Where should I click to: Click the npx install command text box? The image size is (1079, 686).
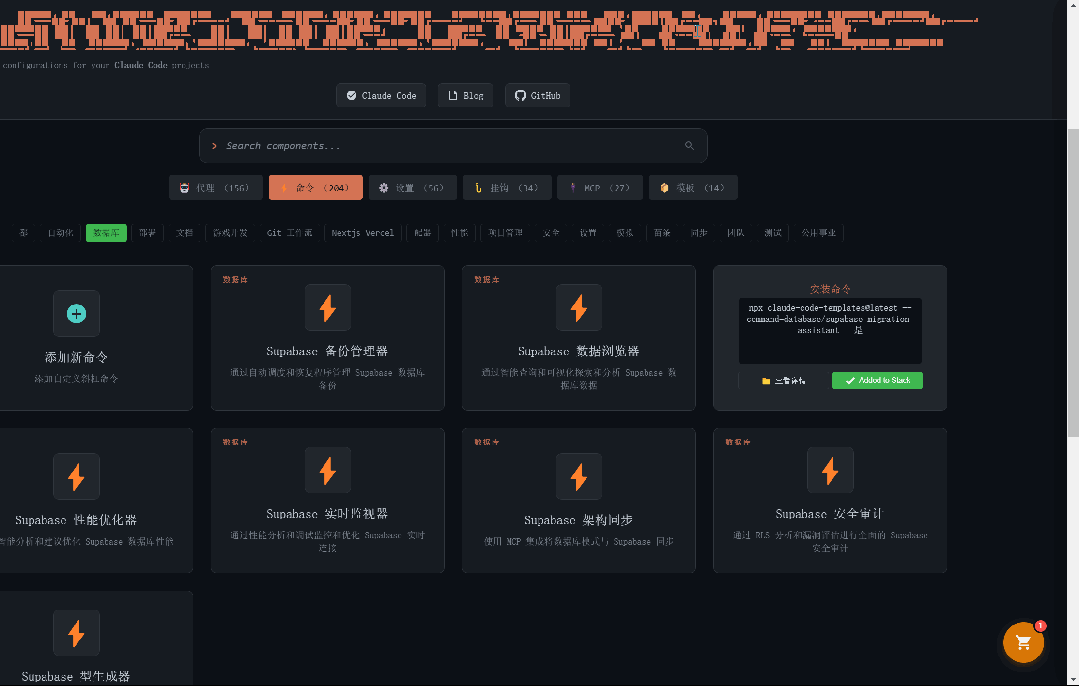tap(830, 331)
